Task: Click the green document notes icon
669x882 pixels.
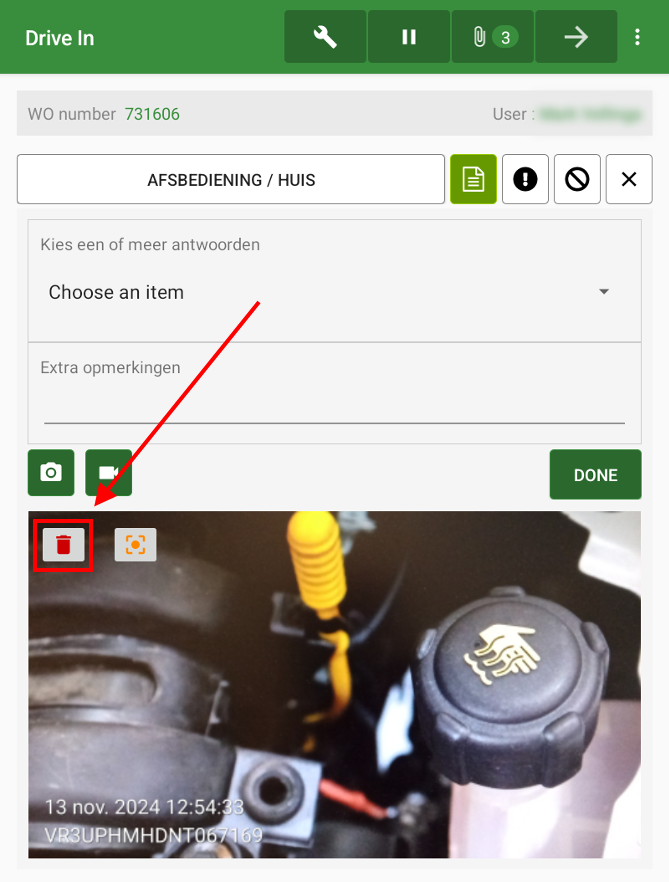Action: click(x=473, y=180)
